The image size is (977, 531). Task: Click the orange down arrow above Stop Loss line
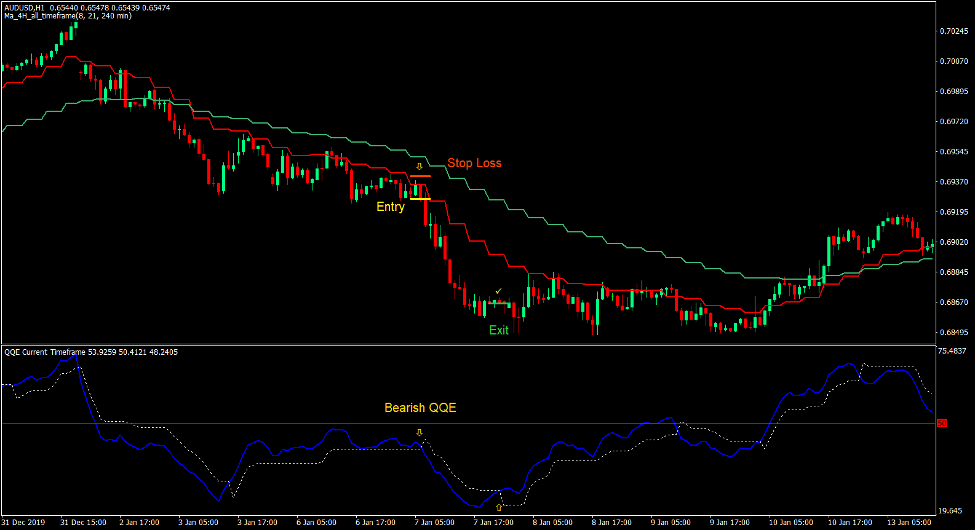[420, 166]
